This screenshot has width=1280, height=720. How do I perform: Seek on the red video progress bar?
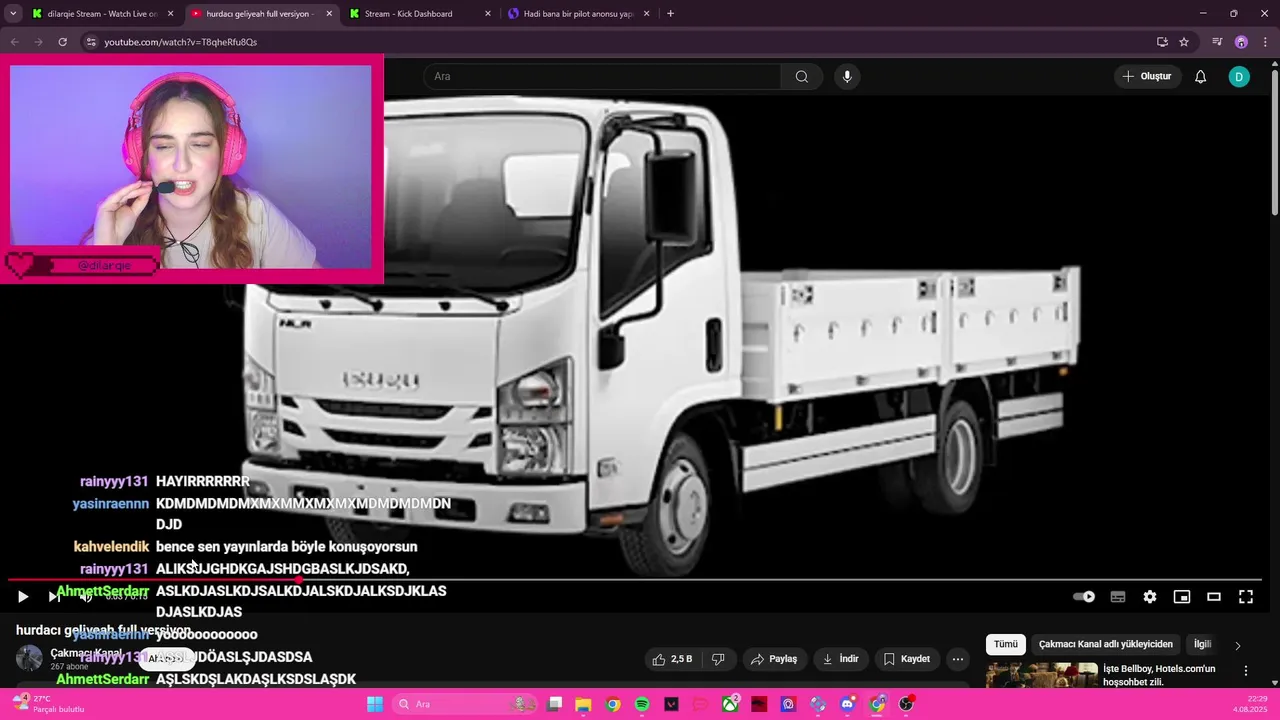point(635,579)
